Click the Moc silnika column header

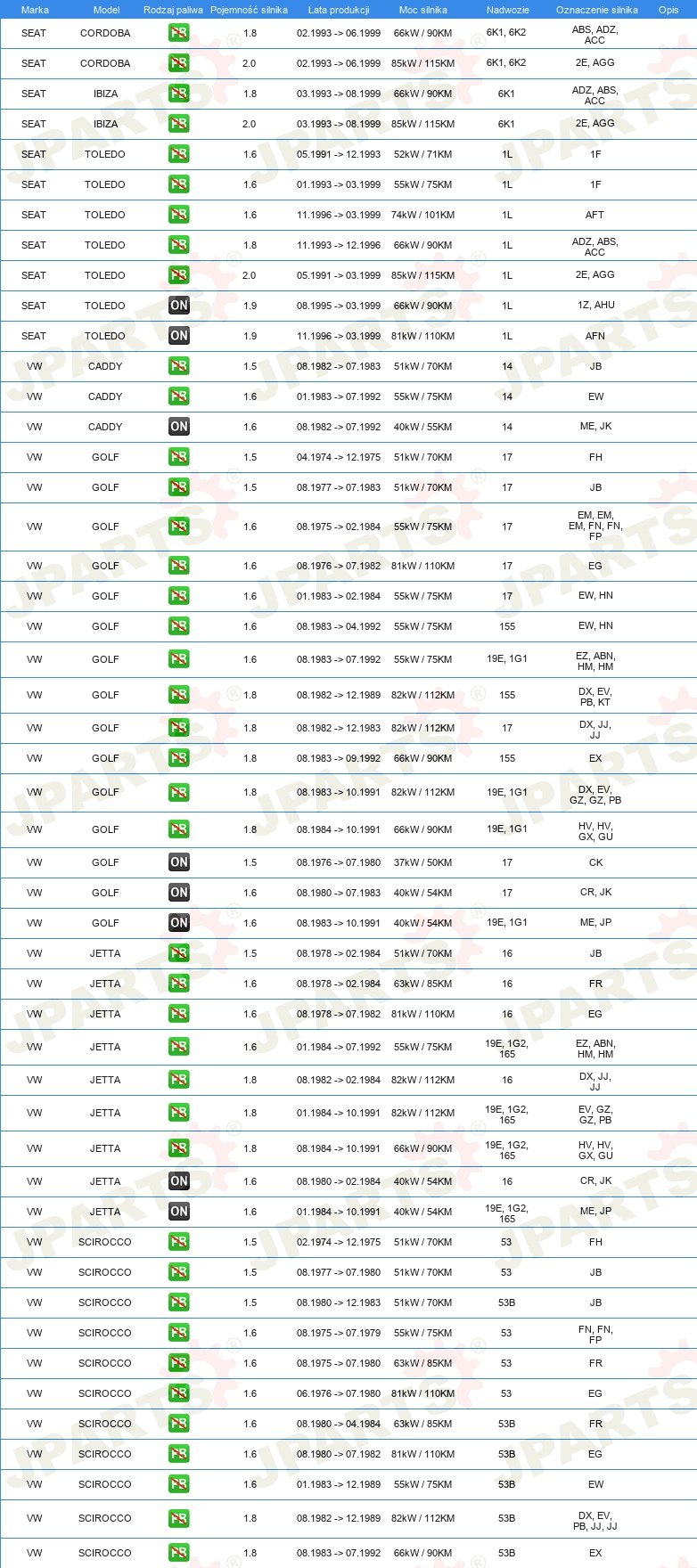[423, 10]
